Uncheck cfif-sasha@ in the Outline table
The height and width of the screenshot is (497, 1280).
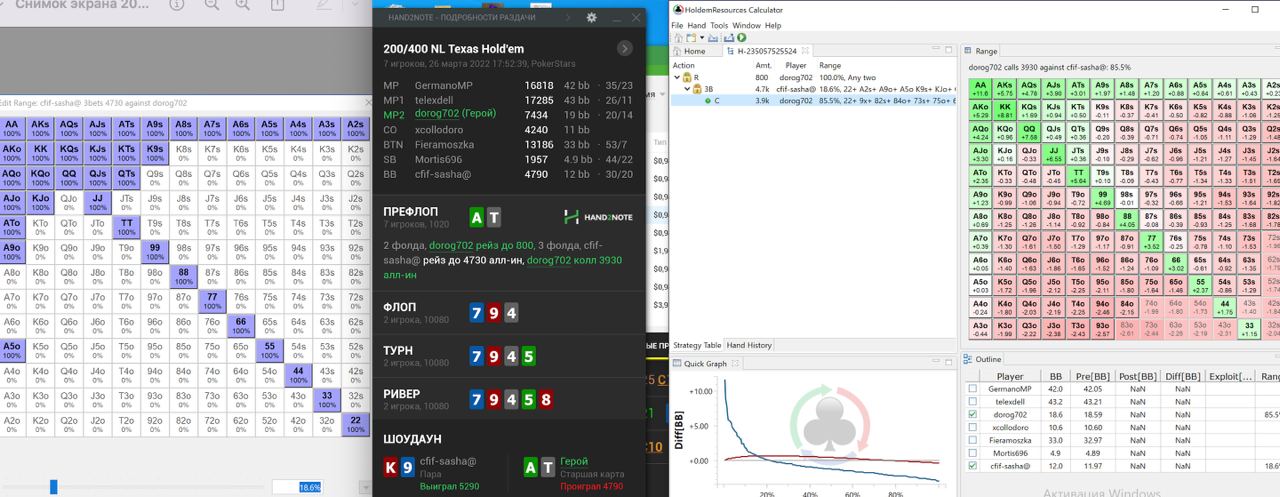coord(972,466)
